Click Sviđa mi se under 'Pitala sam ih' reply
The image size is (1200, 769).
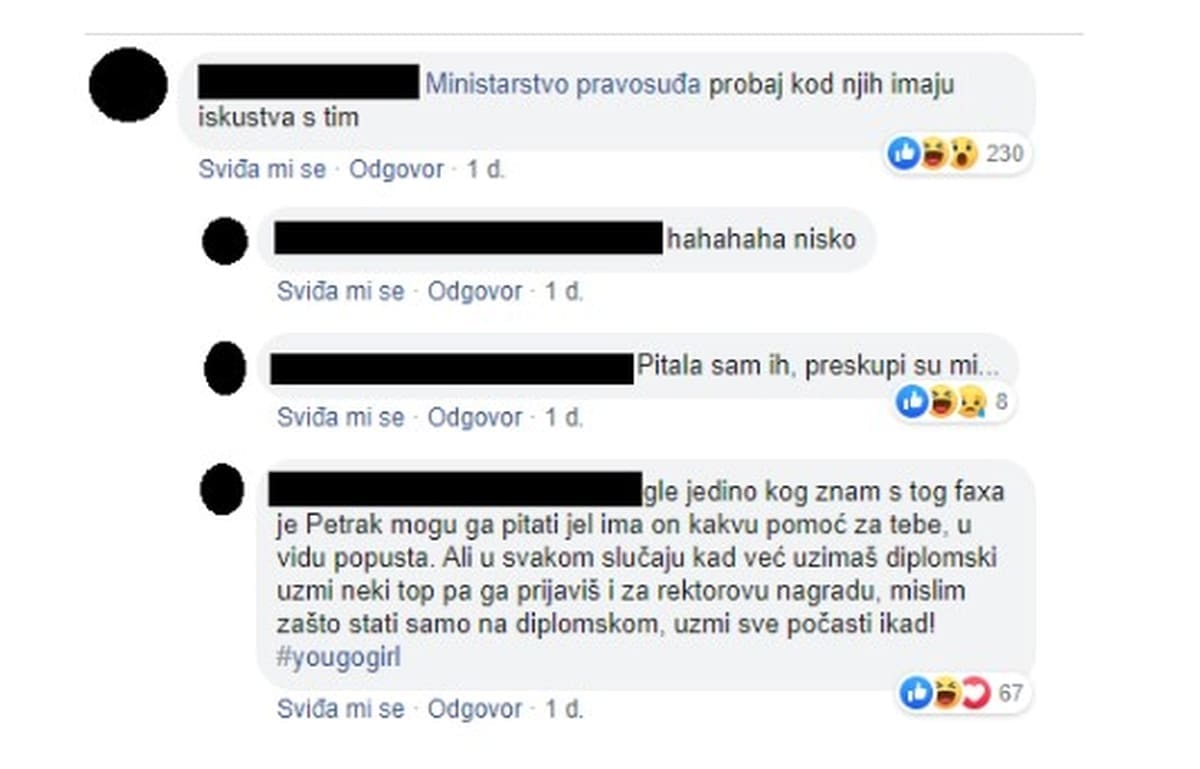tap(341, 417)
